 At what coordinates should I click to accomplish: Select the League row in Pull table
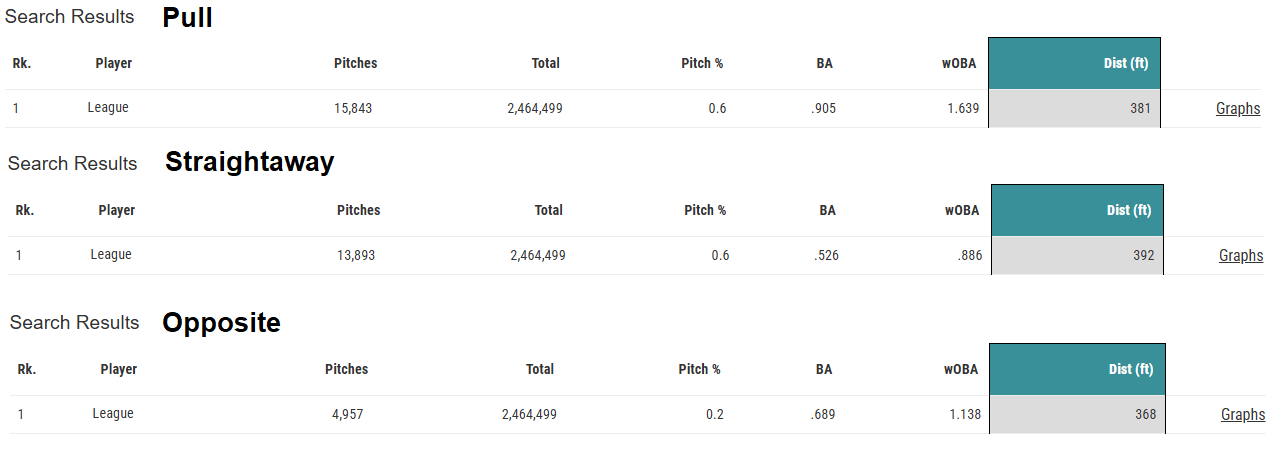tap(108, 108)
